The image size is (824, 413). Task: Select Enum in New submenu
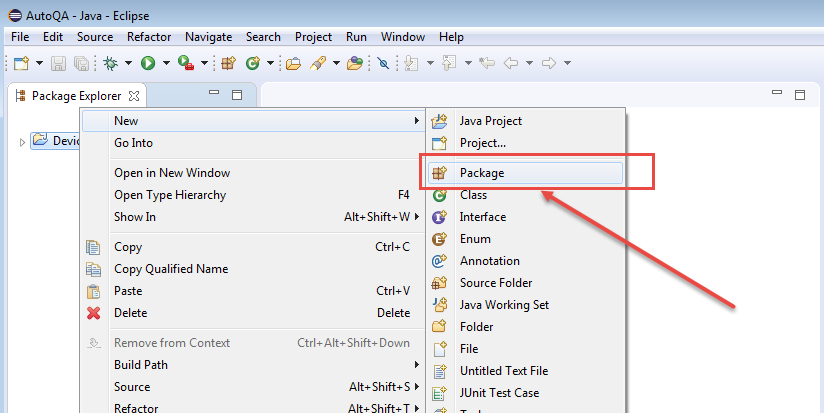[526, 239]
